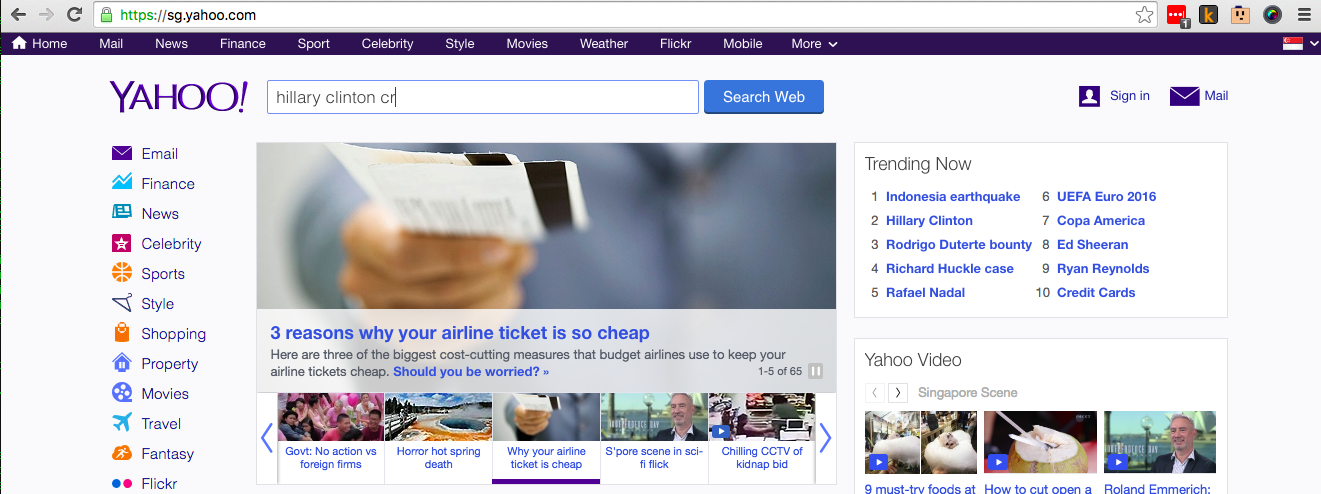Click the Sign in person icon
This screenshot has height=494, width=1321.
[1089, 96]
